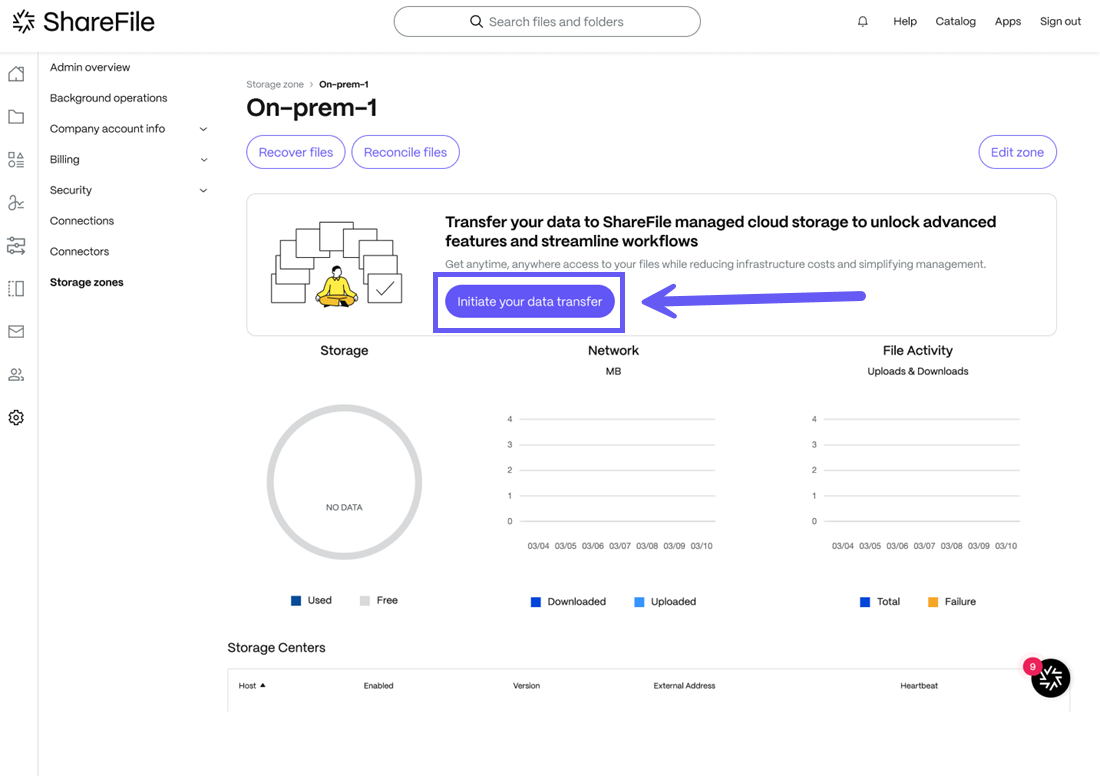Open the Help link
1100x776 pixels.
(905, 22)
